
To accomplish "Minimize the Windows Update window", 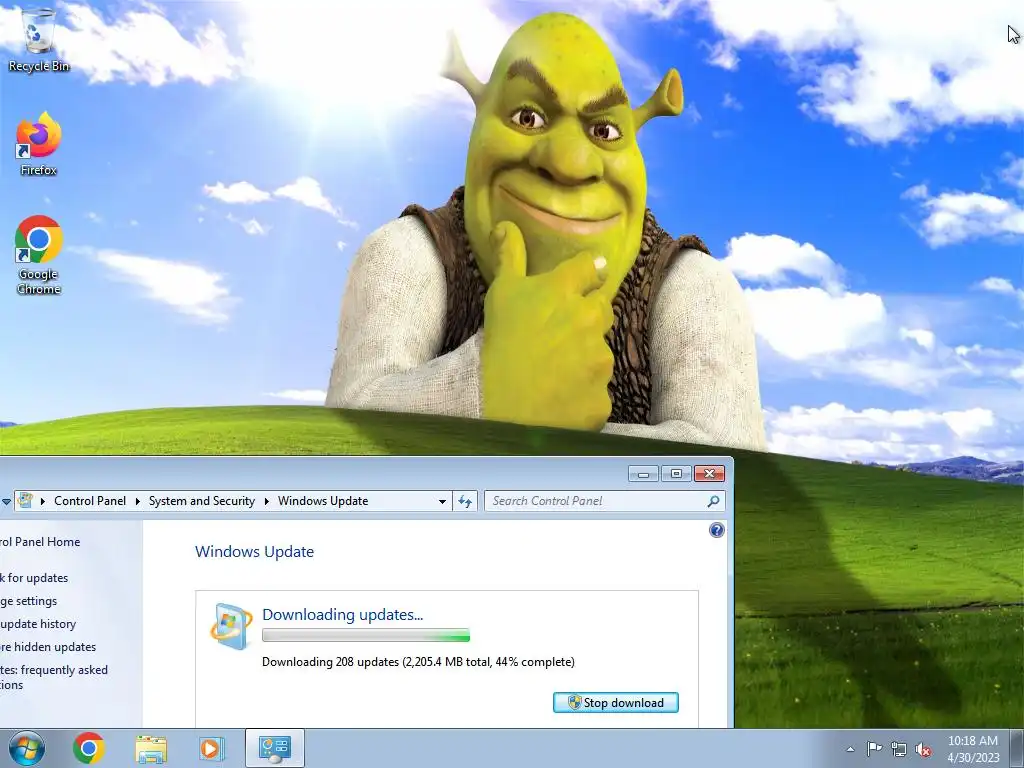I will click(x=643, y=473).
